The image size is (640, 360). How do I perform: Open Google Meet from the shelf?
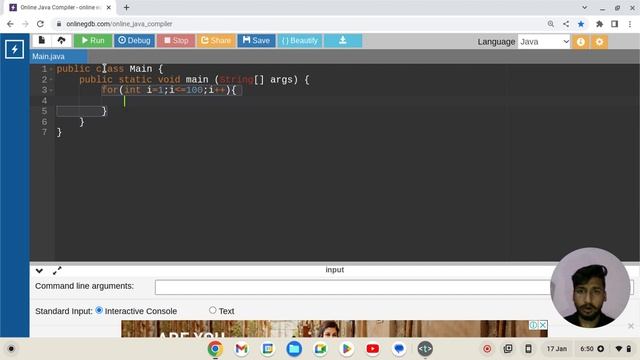coord(320,349)
